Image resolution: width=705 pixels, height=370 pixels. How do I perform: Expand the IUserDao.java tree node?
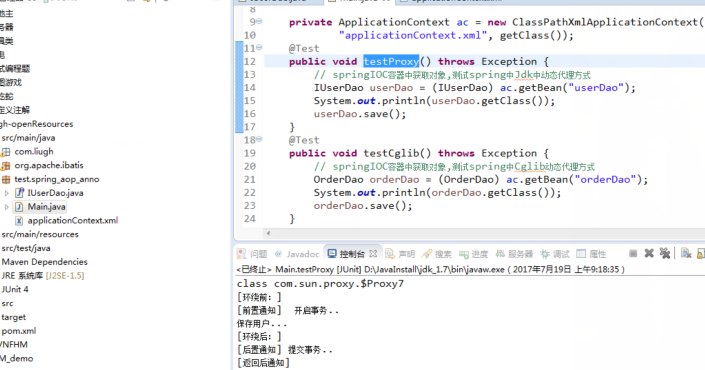[x=7, y=193]
